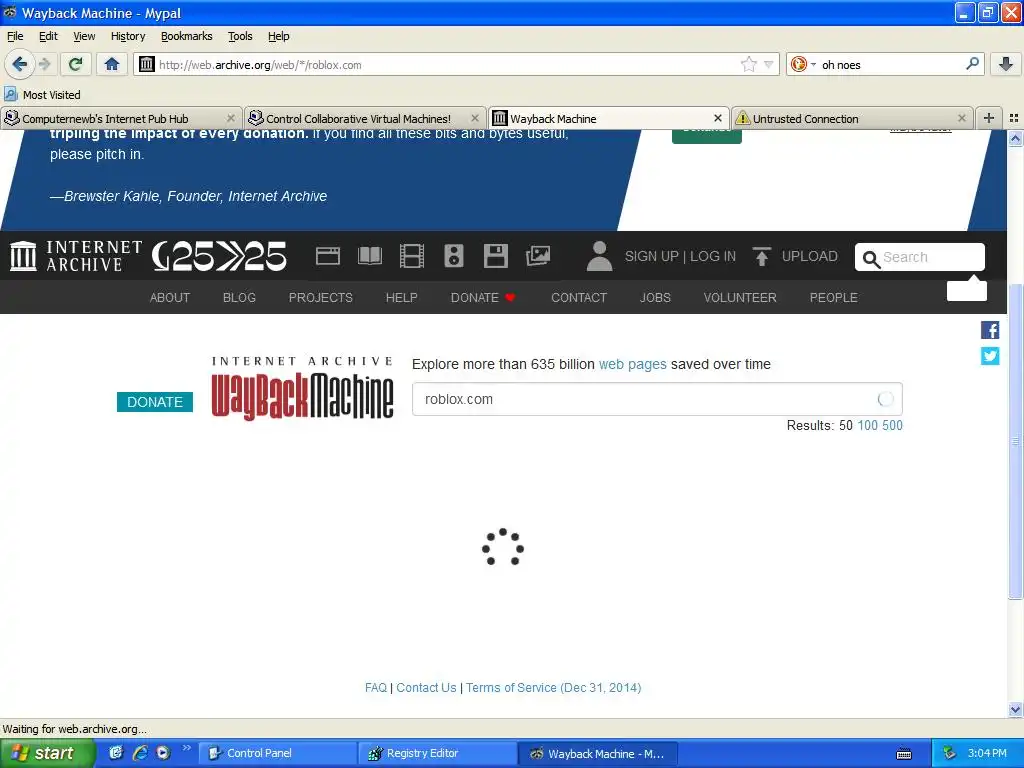Open the BLOG nav link
Viewport: 1024px width, 768px height.
[x=239, y=297]
